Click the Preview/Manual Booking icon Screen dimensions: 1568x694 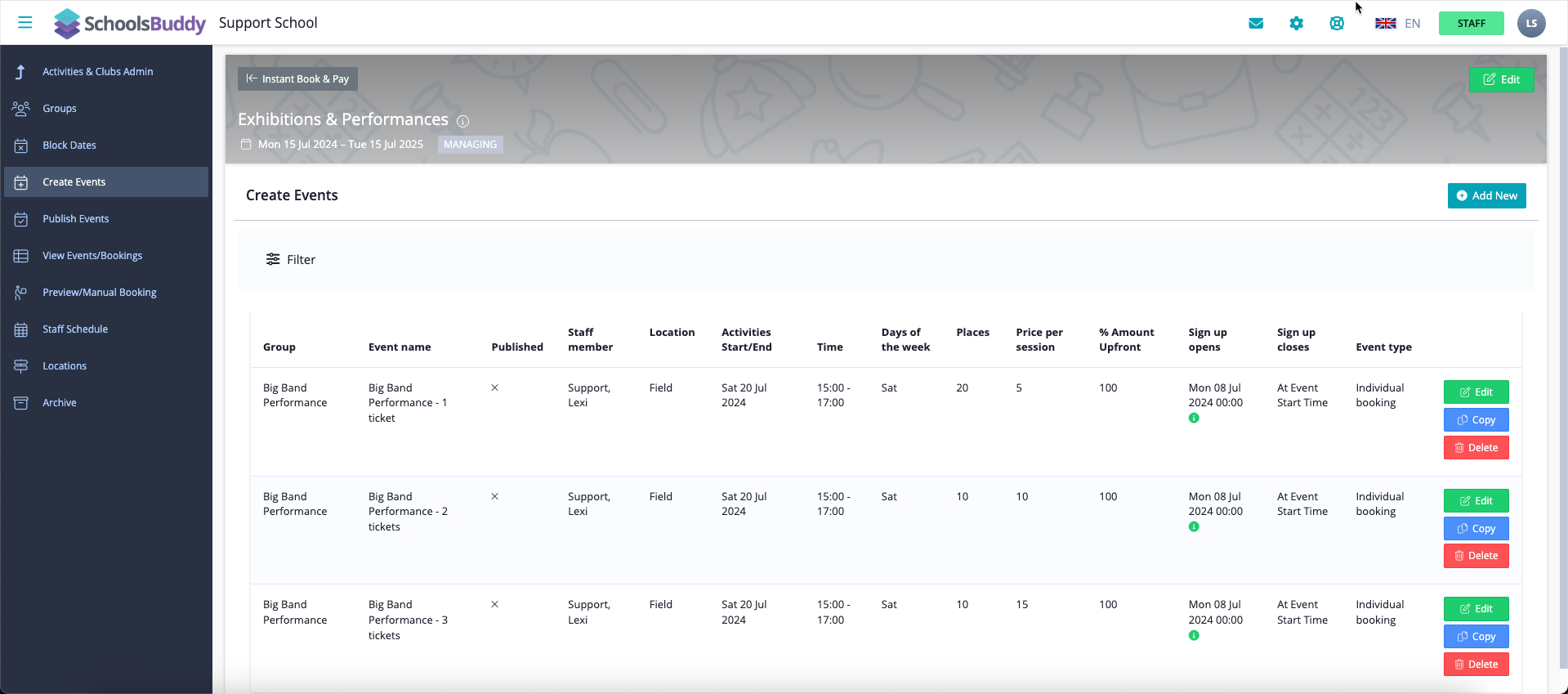pyautogui.click(x=21, y=293)
